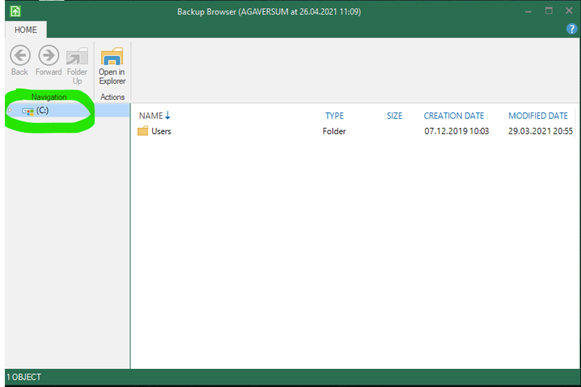The height and width of the screenshot is (387, 581).
Task: Maximize the Backup Browser window
Action: 549,11
